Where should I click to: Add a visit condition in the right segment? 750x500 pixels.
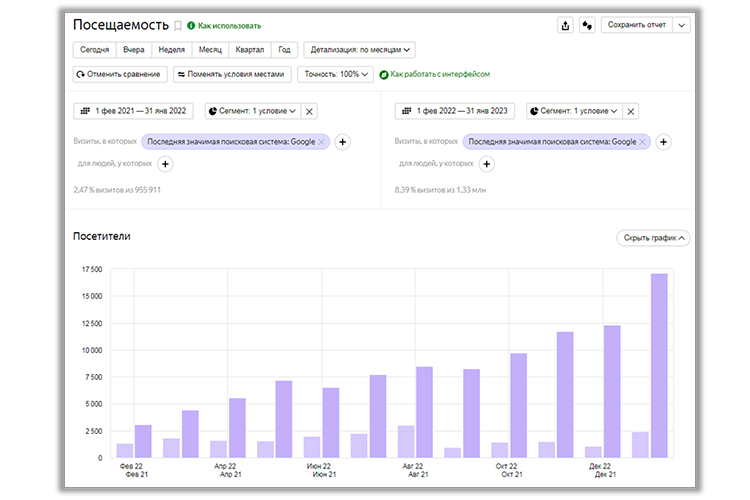(x=664, y=142)
